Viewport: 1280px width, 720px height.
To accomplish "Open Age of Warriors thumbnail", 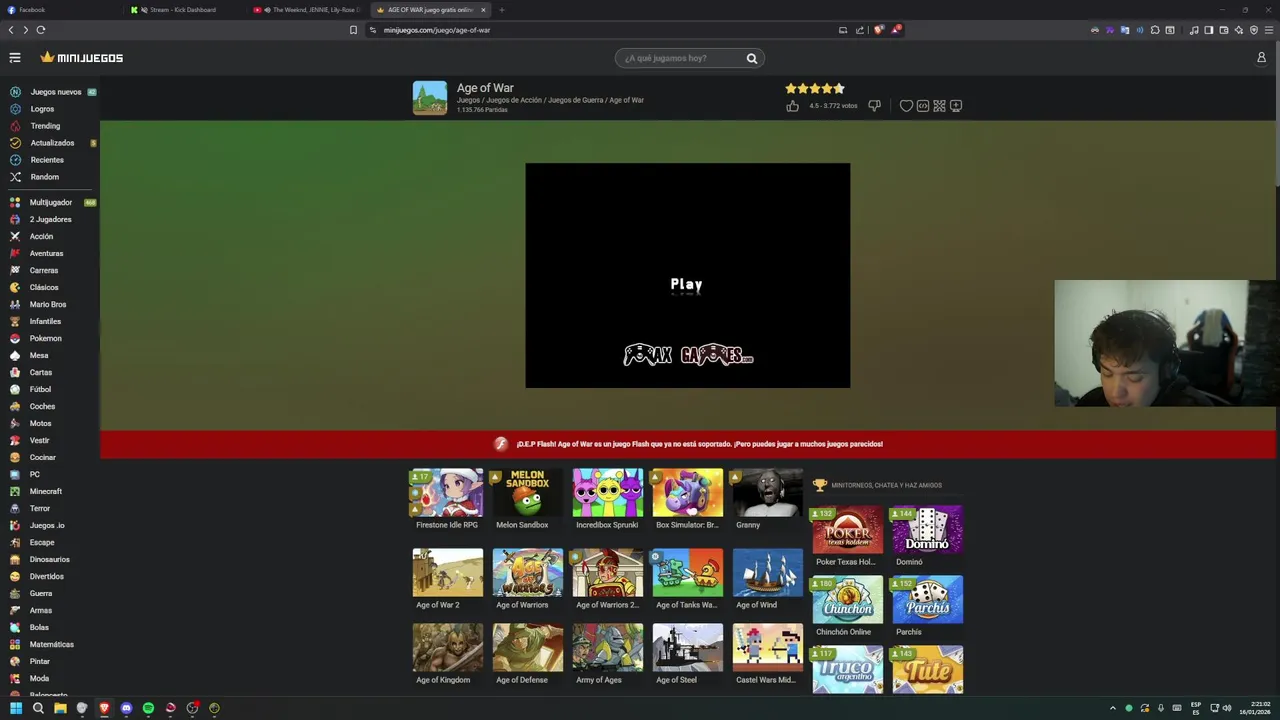I will (527, 573).
